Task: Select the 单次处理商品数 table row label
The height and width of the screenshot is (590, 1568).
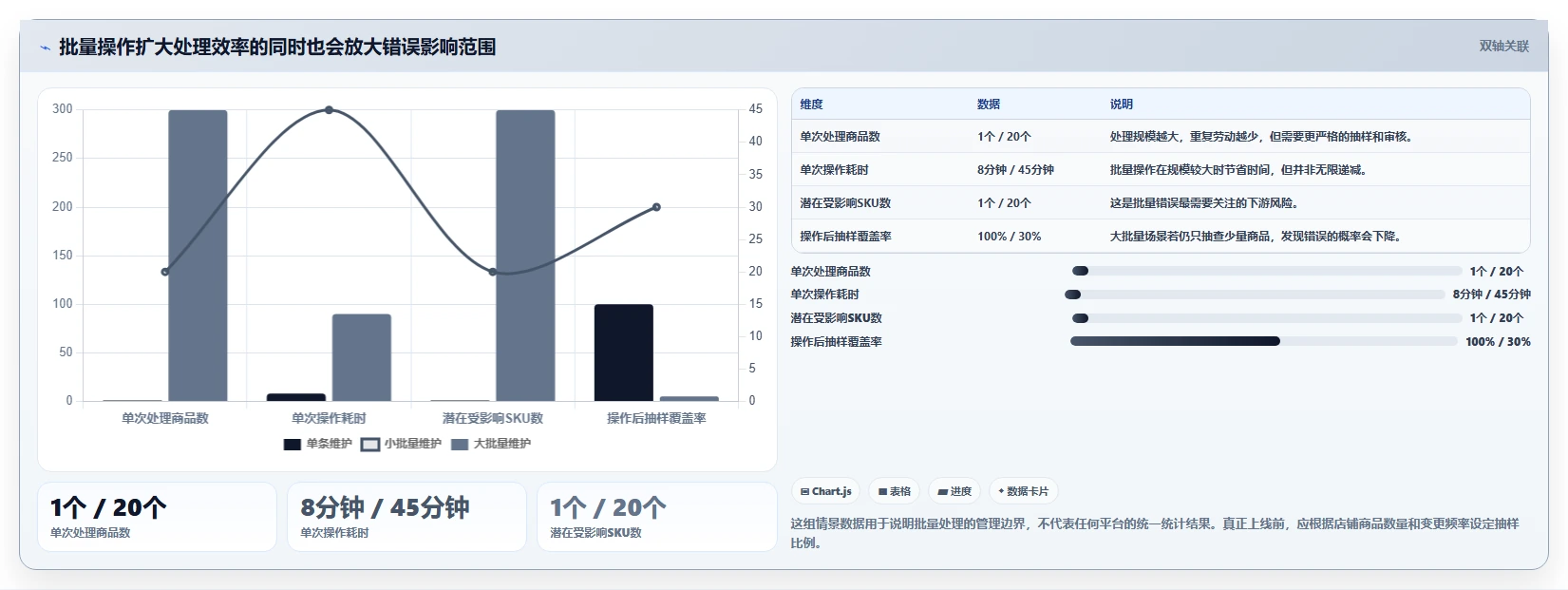Action: (840, 137)
